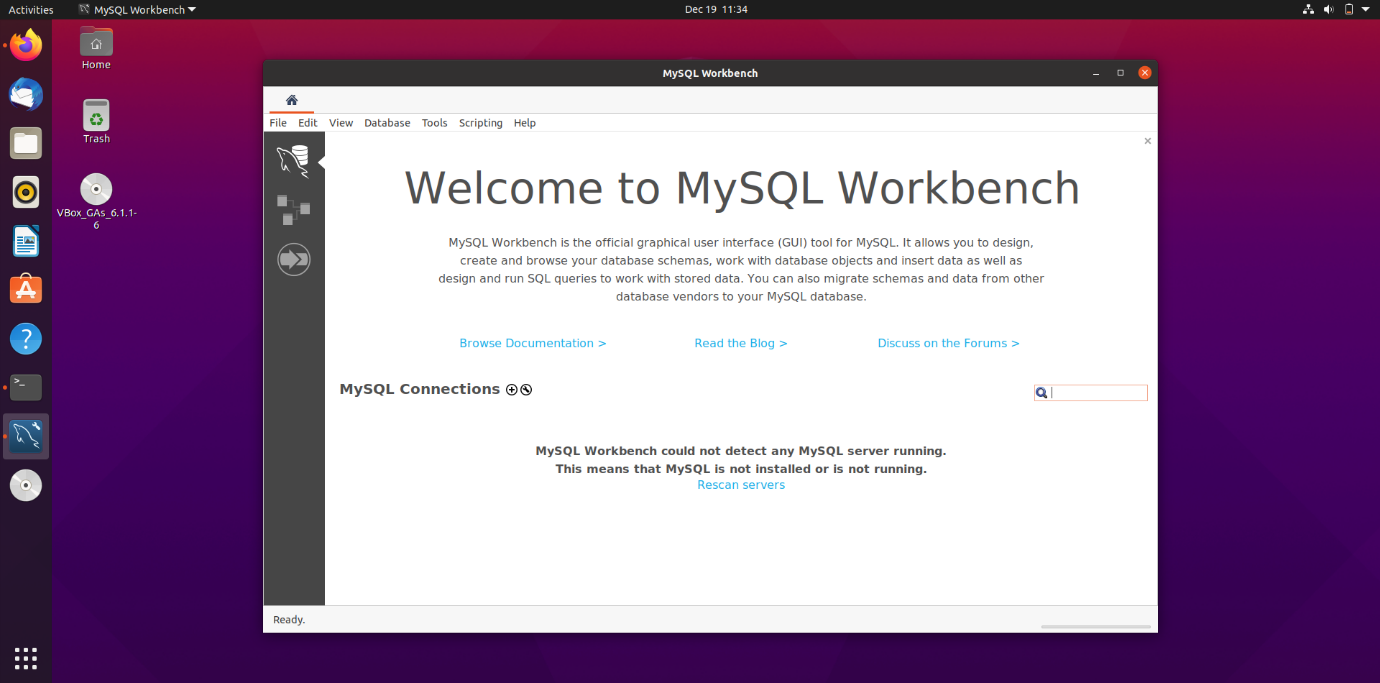This screenshot has height=683, width=1380.
Task: Open the SQL Development dolphin icon
Action: point(293,158)
